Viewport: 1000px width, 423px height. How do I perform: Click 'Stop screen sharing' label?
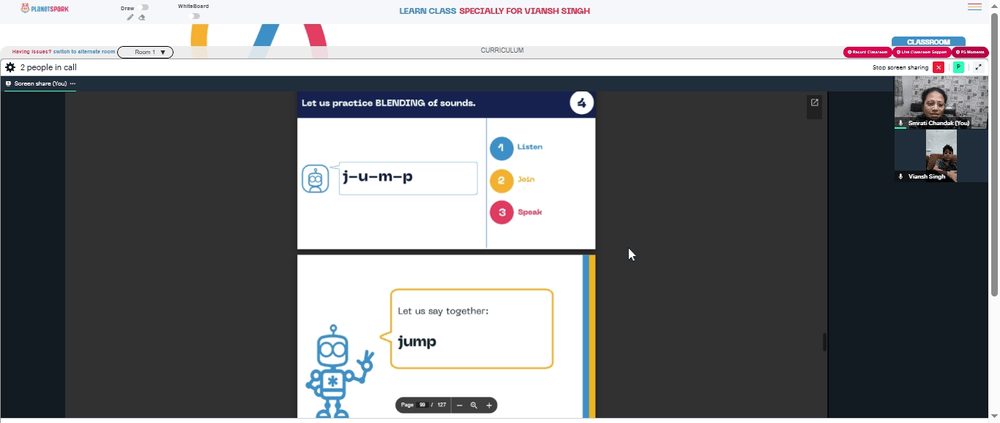(901, 67)
